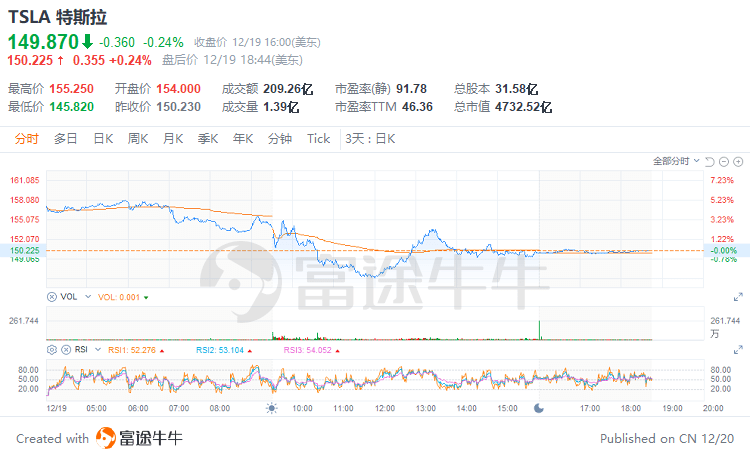Open the 分钟 minute chart tab
This screenshot has width=750, height=459.
coord(280,139)
